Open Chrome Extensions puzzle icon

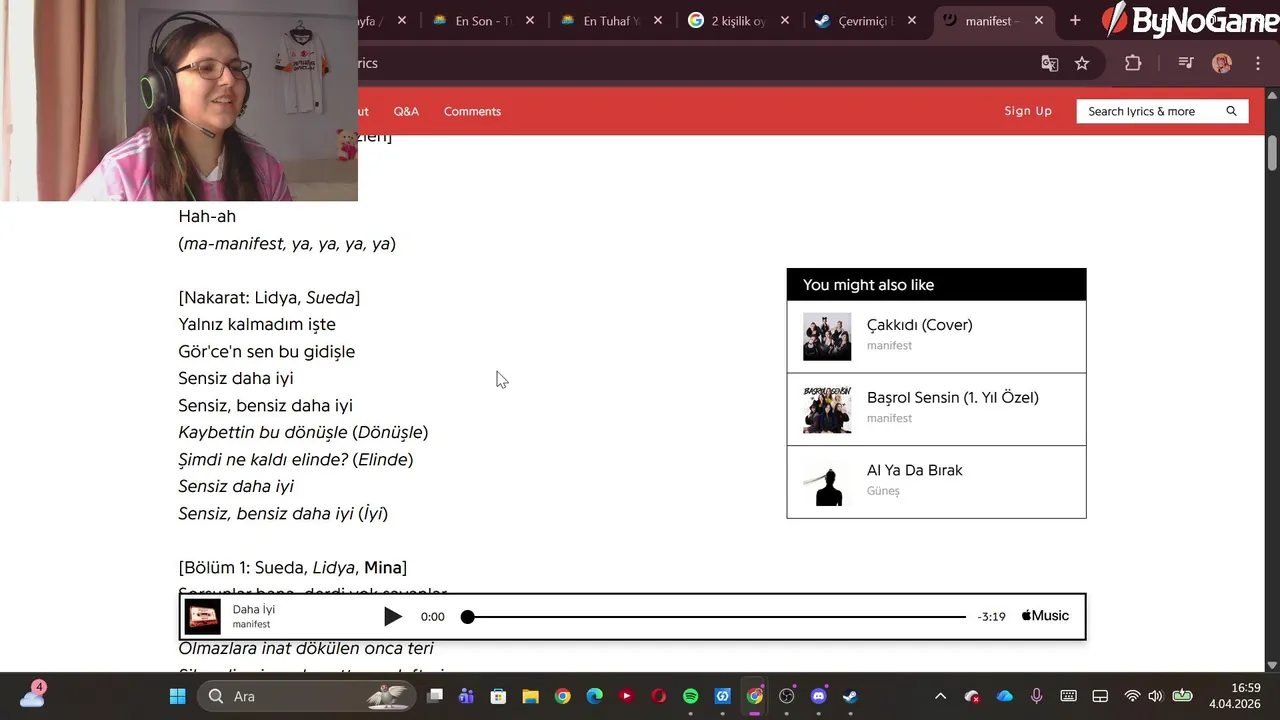[x=1133, y=63]
